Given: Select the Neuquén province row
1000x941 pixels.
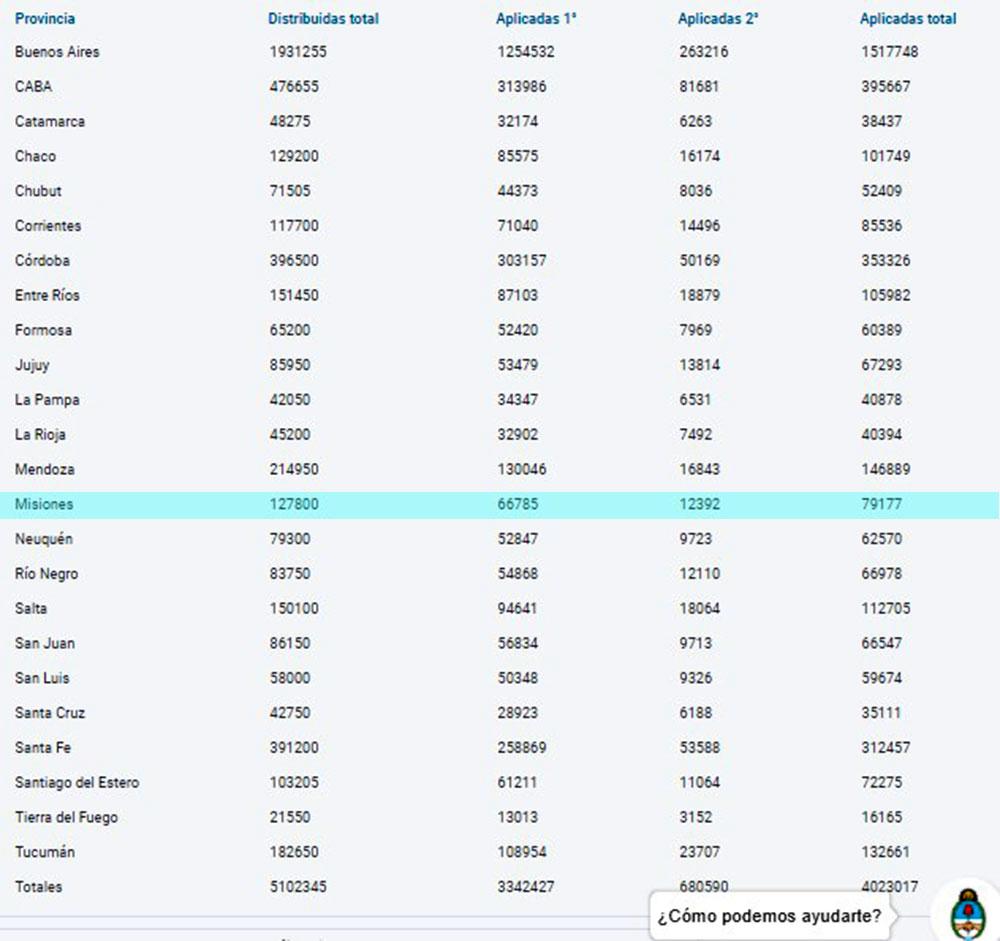Looking at the screenshot, I should click(x=44, y=540).
